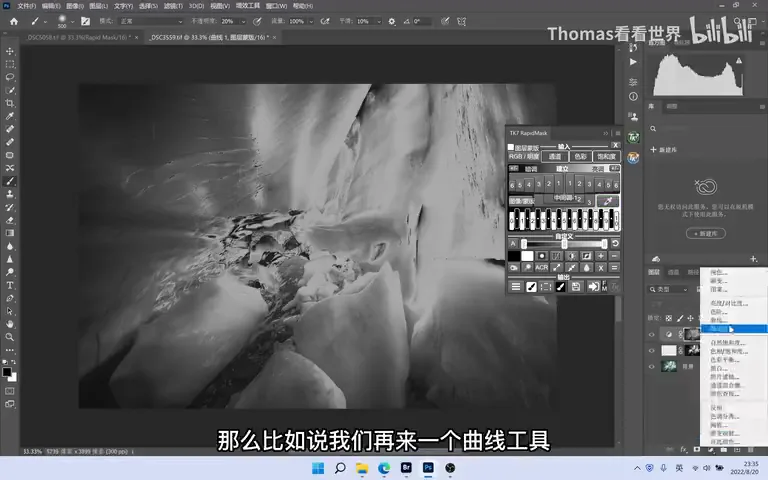Open smoothing options gear icon
This screenshot has height=480, width=768.
click(x=392, y=22)
